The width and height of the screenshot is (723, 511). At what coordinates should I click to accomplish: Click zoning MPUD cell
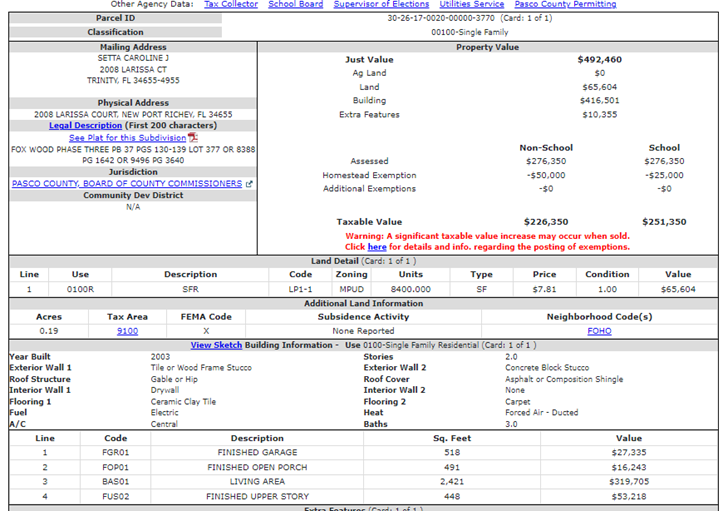coord(351,290)
